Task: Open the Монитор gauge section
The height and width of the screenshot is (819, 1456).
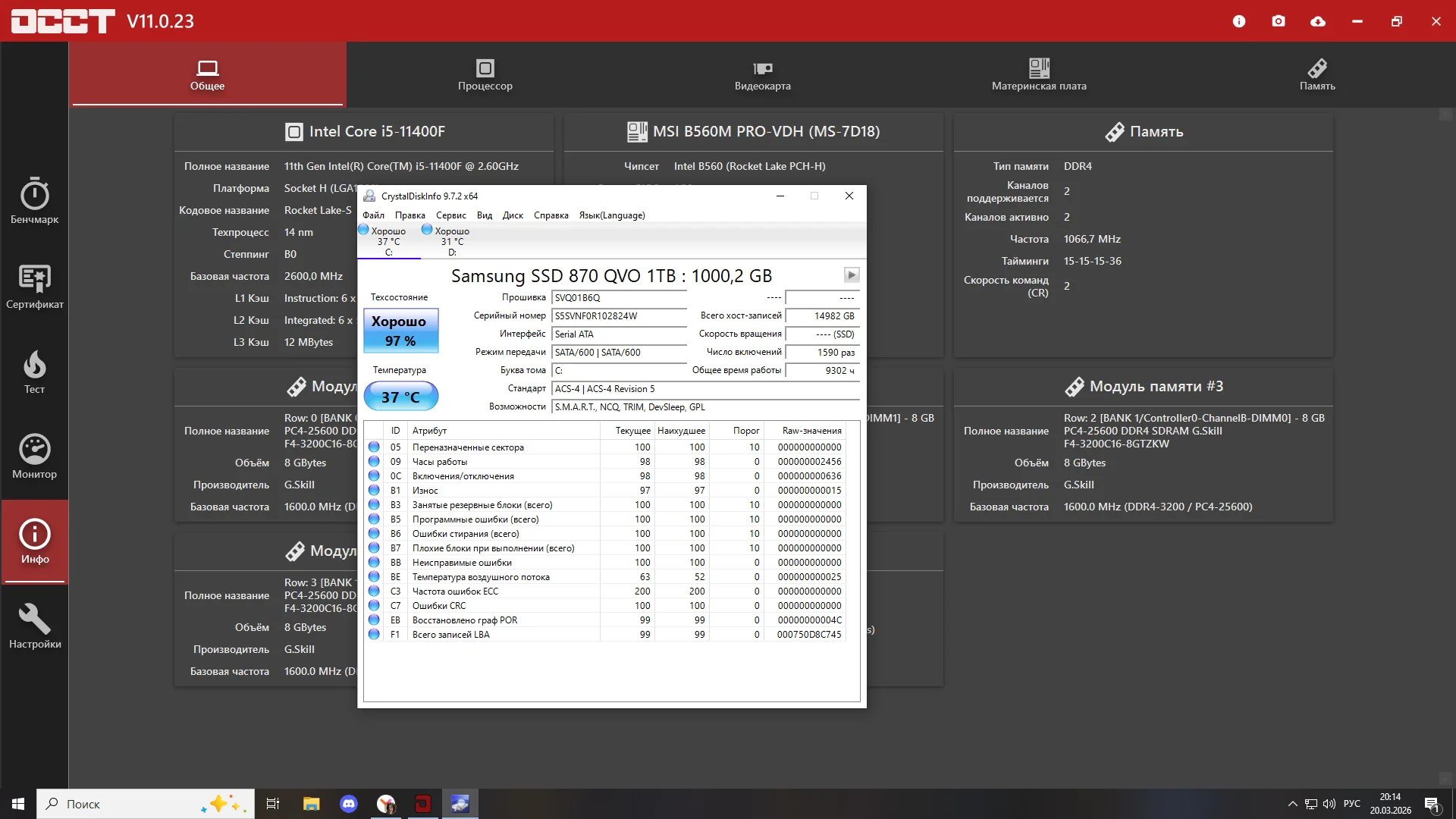Action: click(x=34, y=457)
